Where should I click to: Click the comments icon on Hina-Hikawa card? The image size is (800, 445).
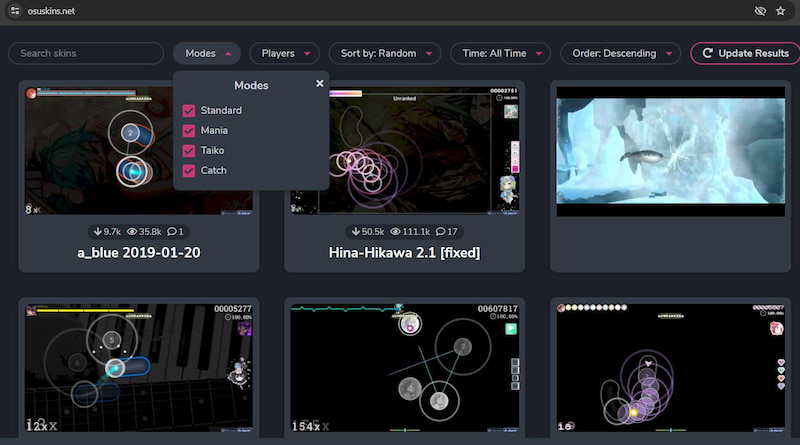[x=440, y=232]
